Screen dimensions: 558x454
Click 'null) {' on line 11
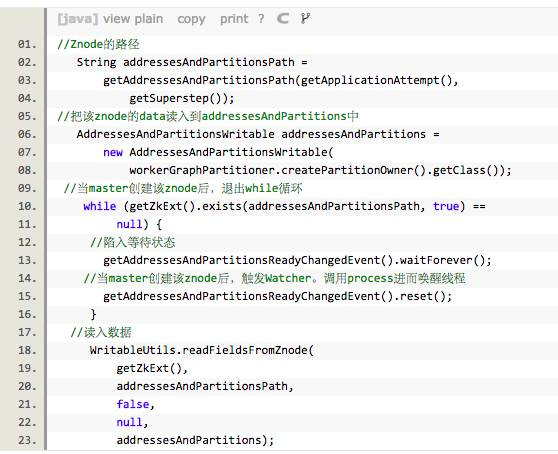click(x=139, y=224)
